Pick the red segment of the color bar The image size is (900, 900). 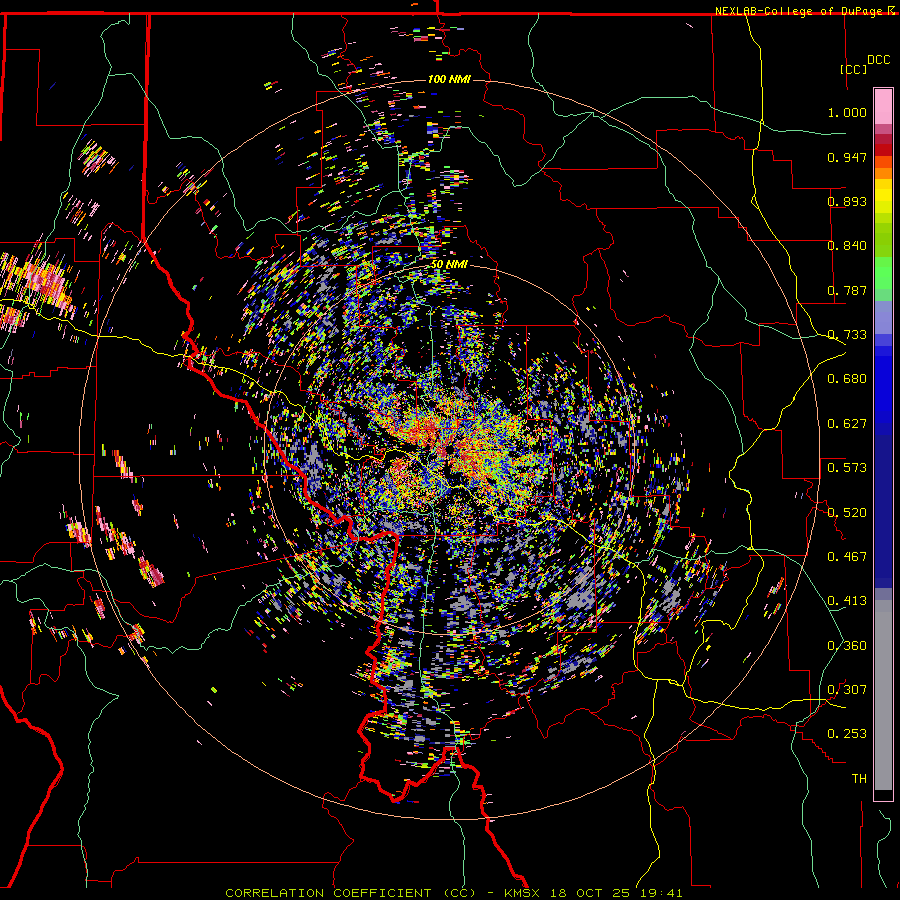(x=883, y=149)
